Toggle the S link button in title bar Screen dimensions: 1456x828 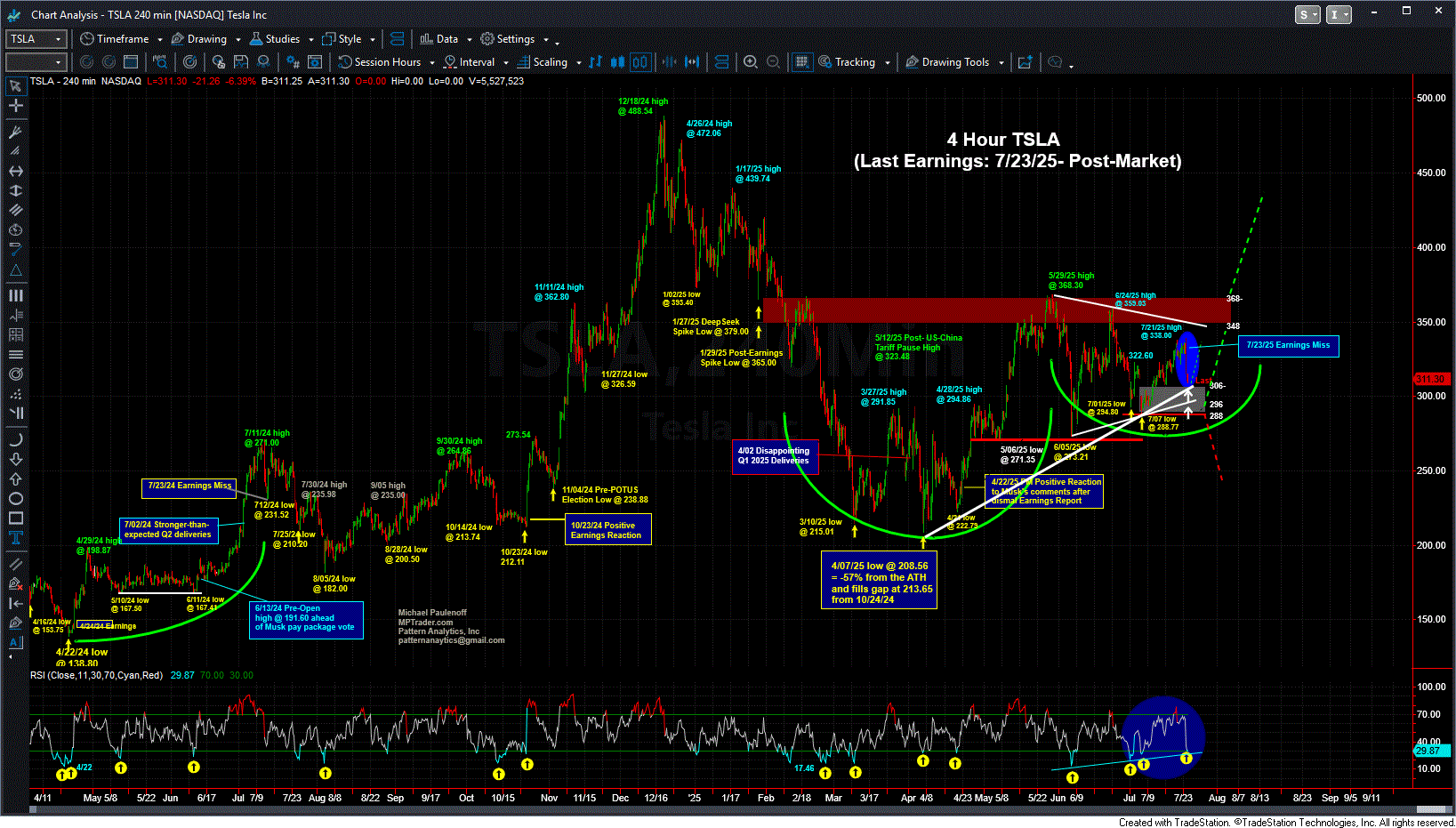click(1307, 14)
